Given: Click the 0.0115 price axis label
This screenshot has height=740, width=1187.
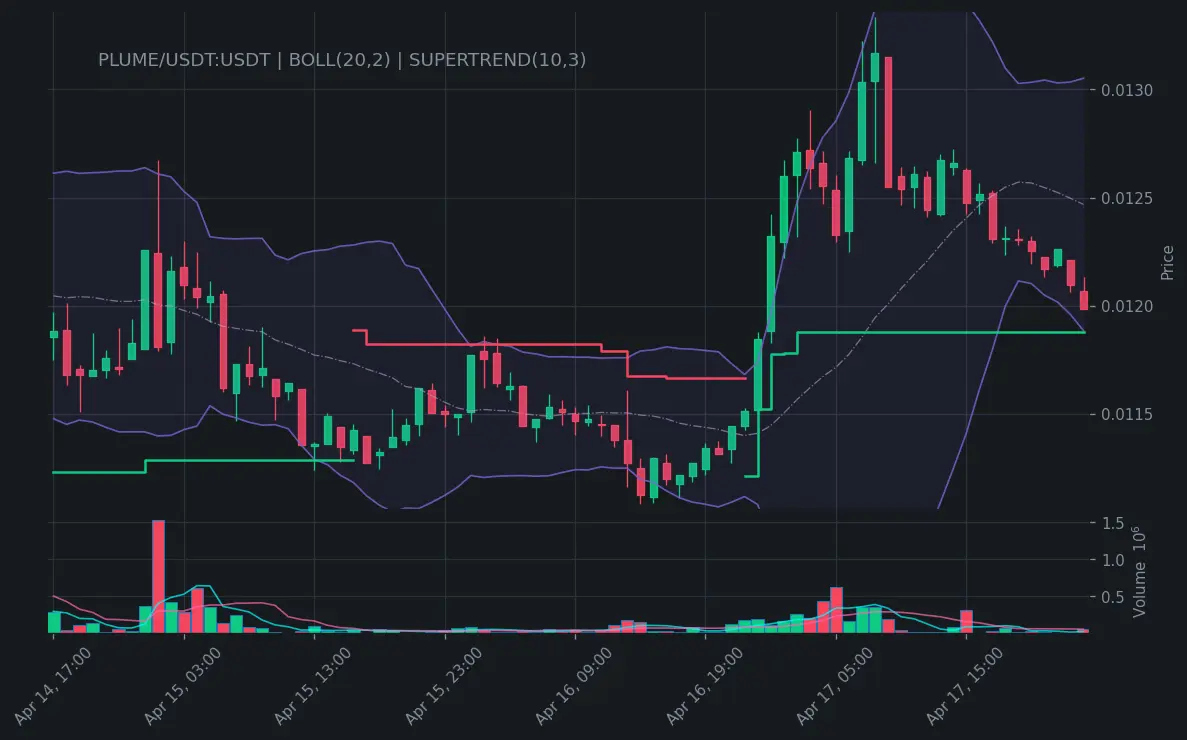Looking at the screenshot, I should pos(1126,414).
